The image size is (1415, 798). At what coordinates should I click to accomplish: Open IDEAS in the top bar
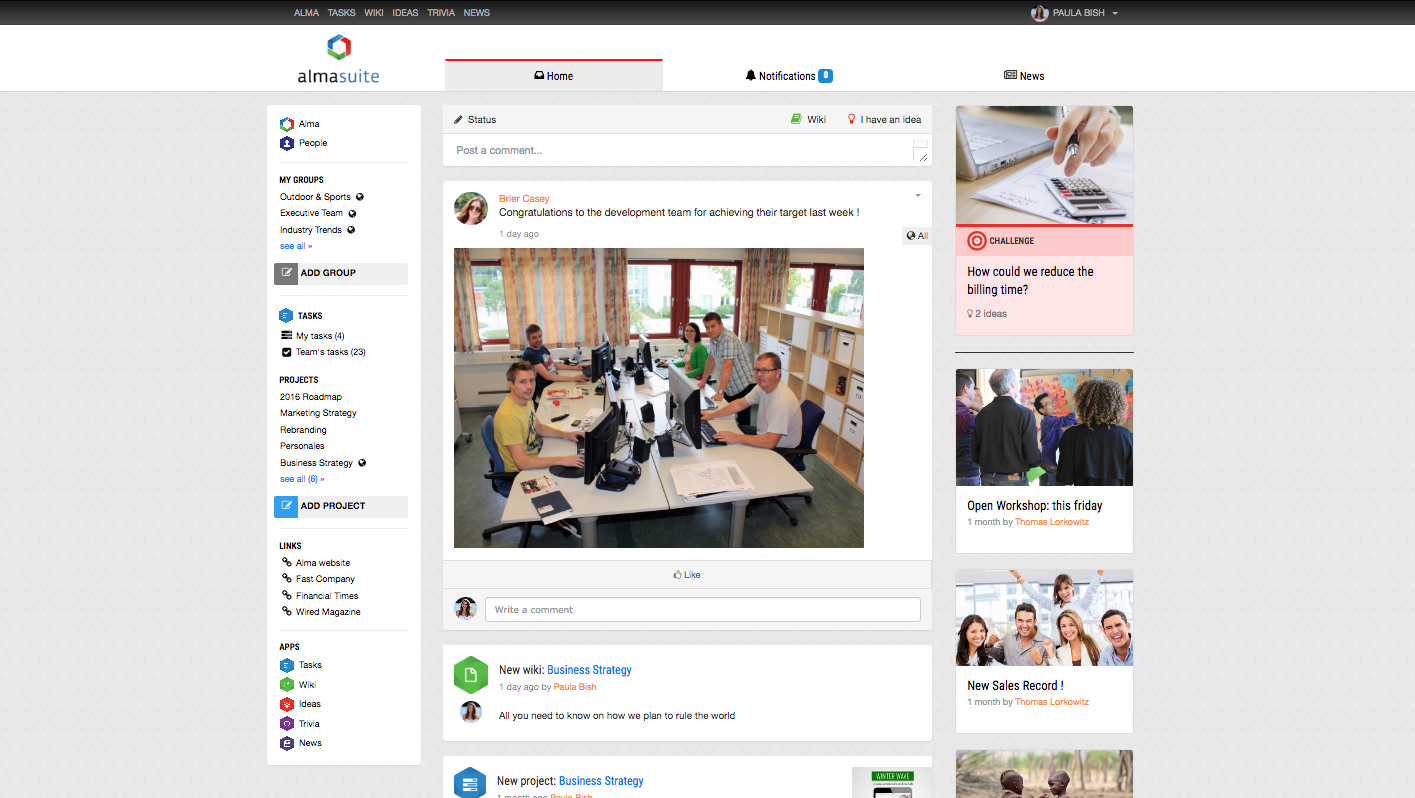pyautogui.click(x=406, y=13)
